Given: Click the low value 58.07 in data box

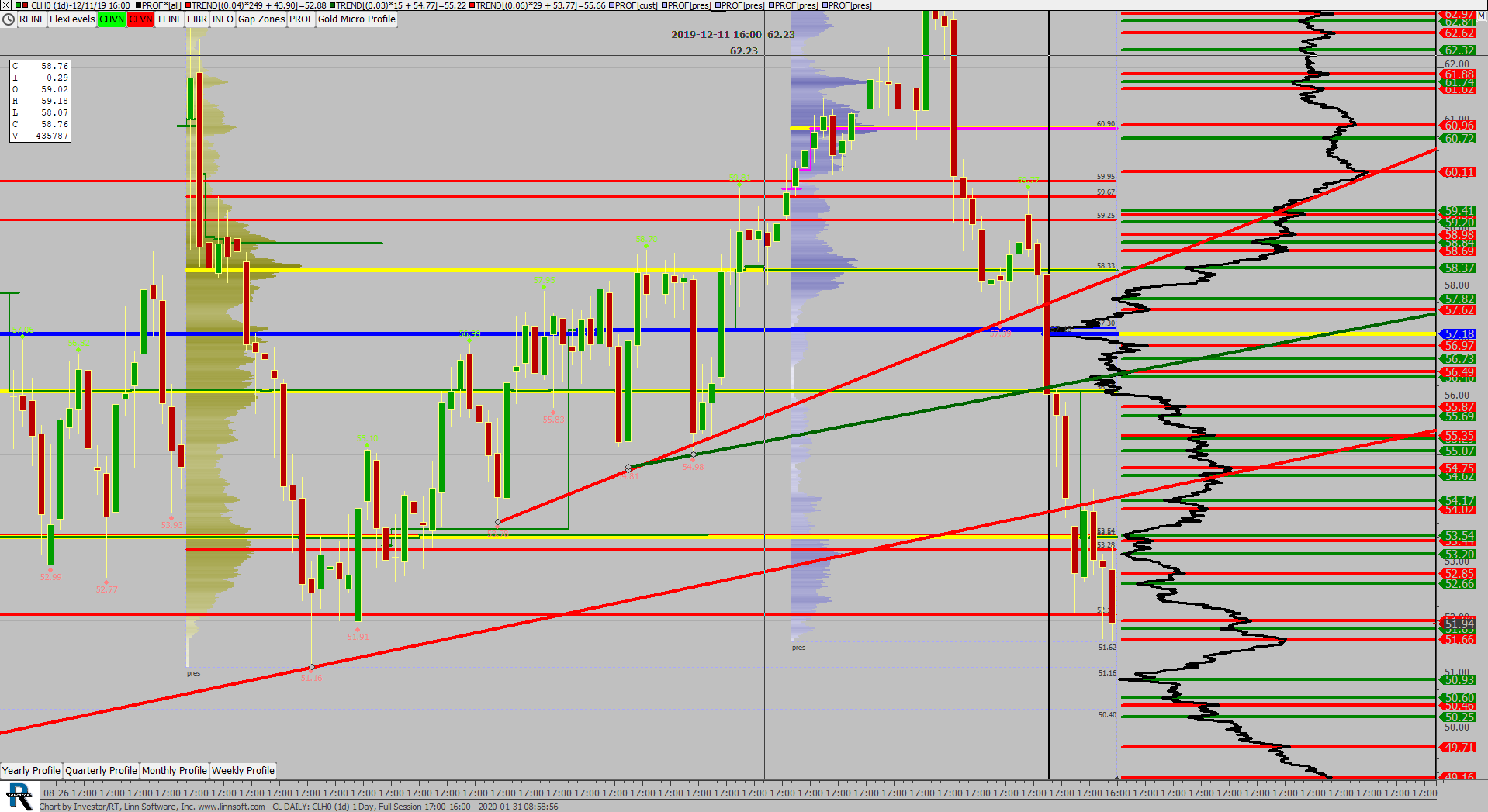Looking at the screenshot, I should click(x=54, y=112).
